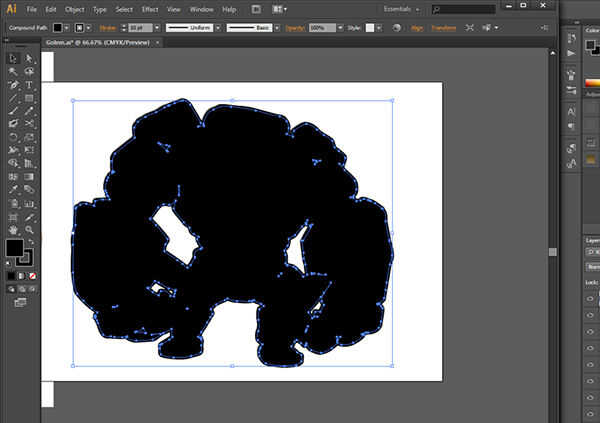Toggle visibility of the second layer
The image size is (600, 423).
click(590, 315)
